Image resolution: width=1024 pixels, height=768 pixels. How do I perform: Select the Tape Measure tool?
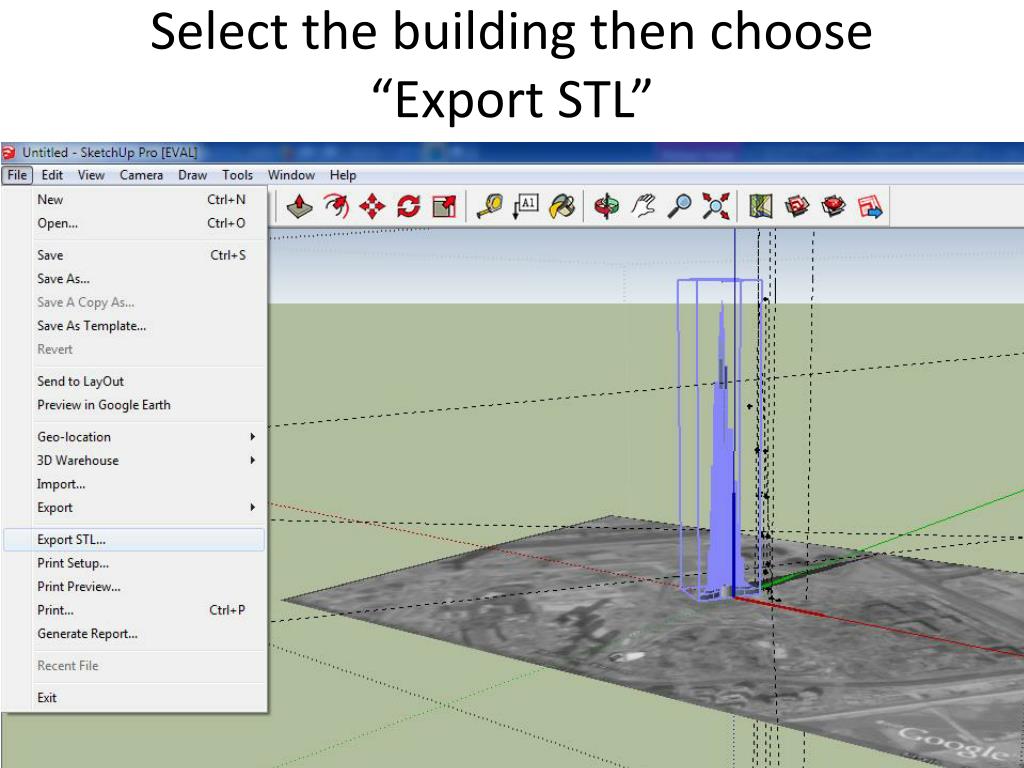tap(489, 207)
